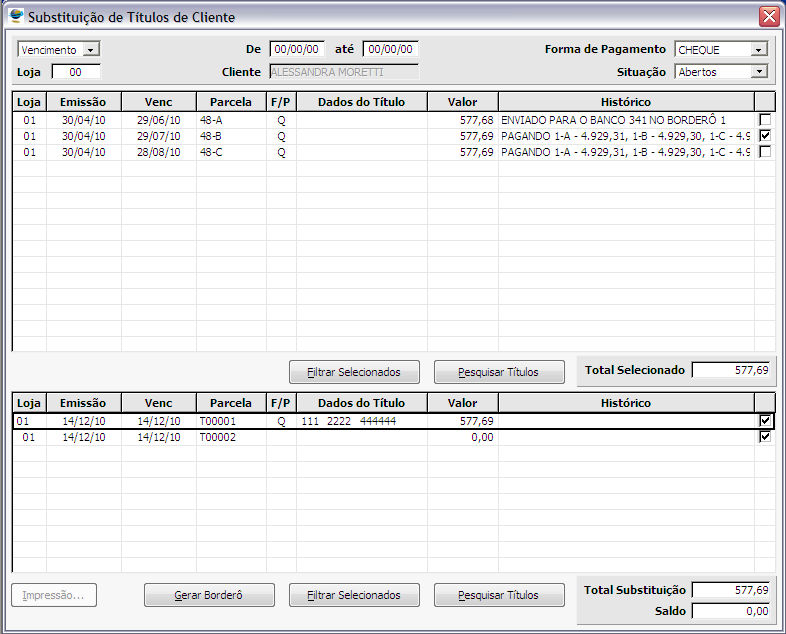This screenshot has width=786, height=634.
Task: Uncheck the T00001 row checkbox
Action: coord(765,421)
